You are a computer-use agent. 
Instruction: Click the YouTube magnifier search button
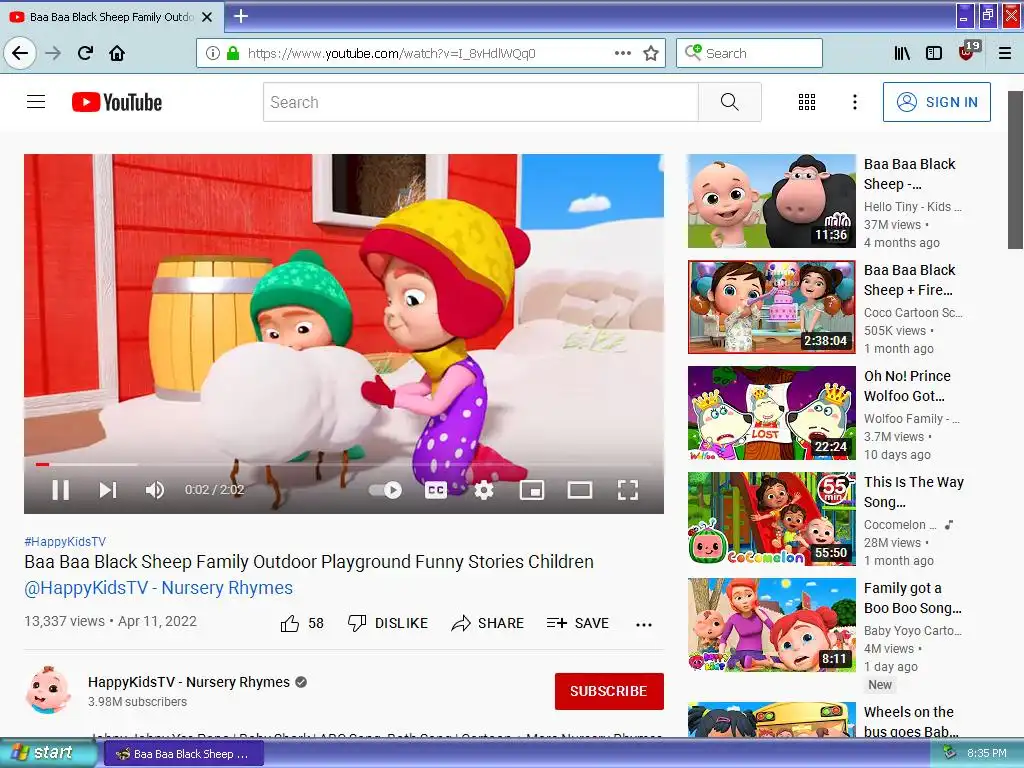(729, 102)
